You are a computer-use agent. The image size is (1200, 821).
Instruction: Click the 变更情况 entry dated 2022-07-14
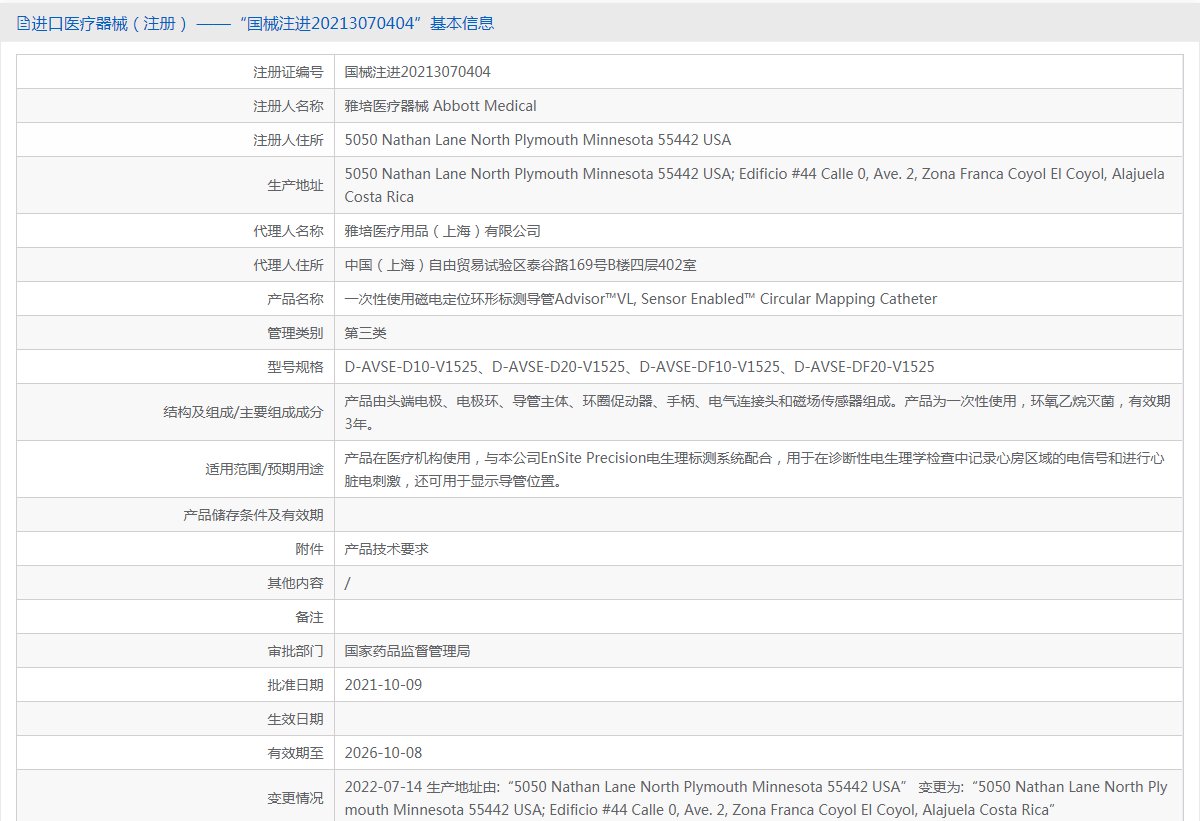(x=756, y=798)
